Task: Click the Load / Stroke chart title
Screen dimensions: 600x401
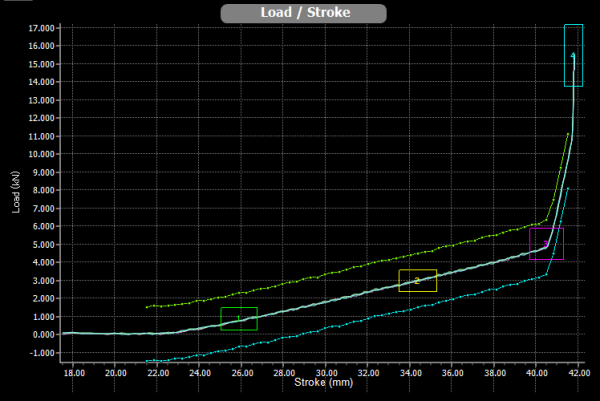Action: point(303,13)
